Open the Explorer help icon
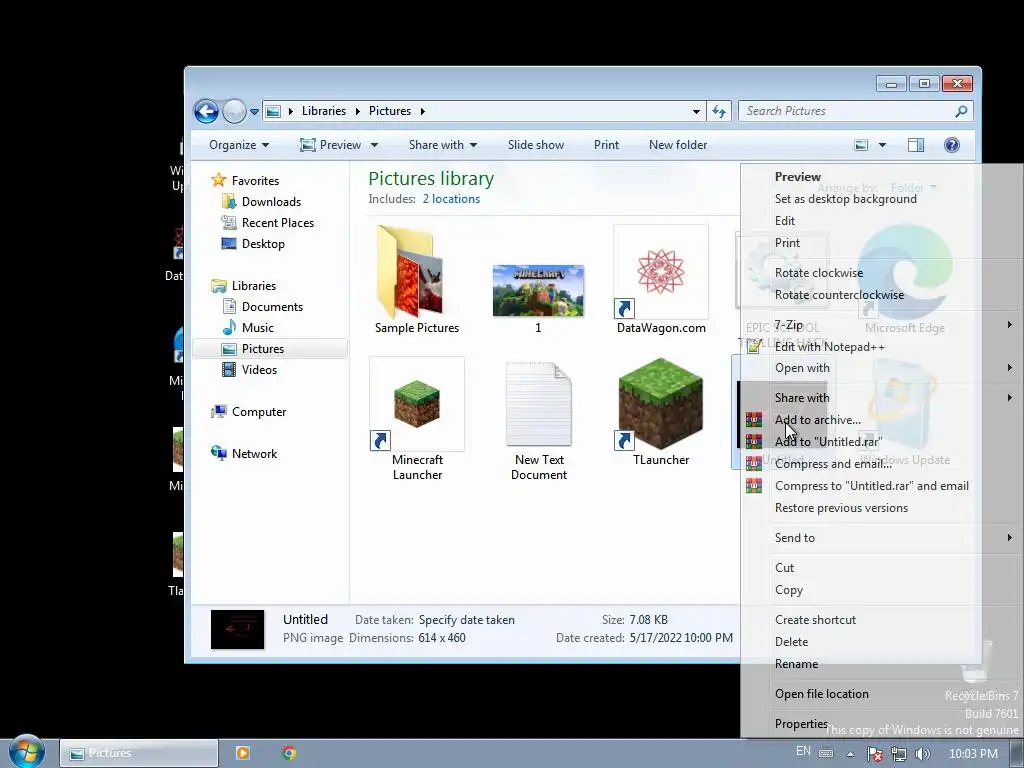 pyautogui.click(x=952, y=145)
